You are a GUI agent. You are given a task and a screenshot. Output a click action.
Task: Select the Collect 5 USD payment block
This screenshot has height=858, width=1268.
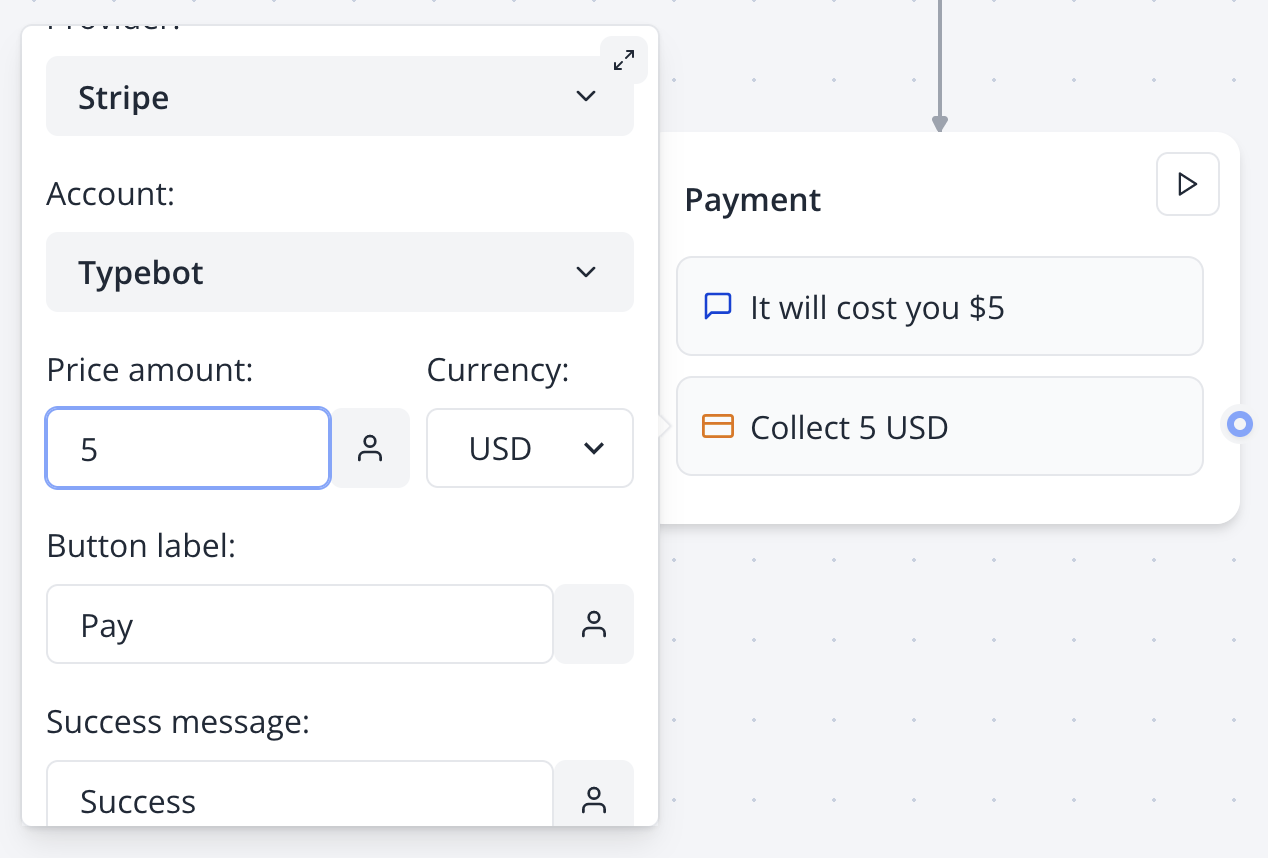[940, 426]
